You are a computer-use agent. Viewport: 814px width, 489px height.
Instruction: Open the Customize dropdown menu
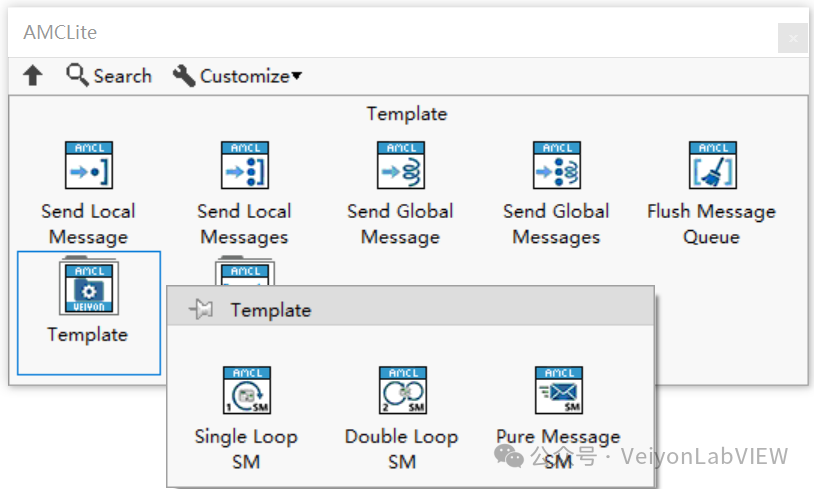237,76
